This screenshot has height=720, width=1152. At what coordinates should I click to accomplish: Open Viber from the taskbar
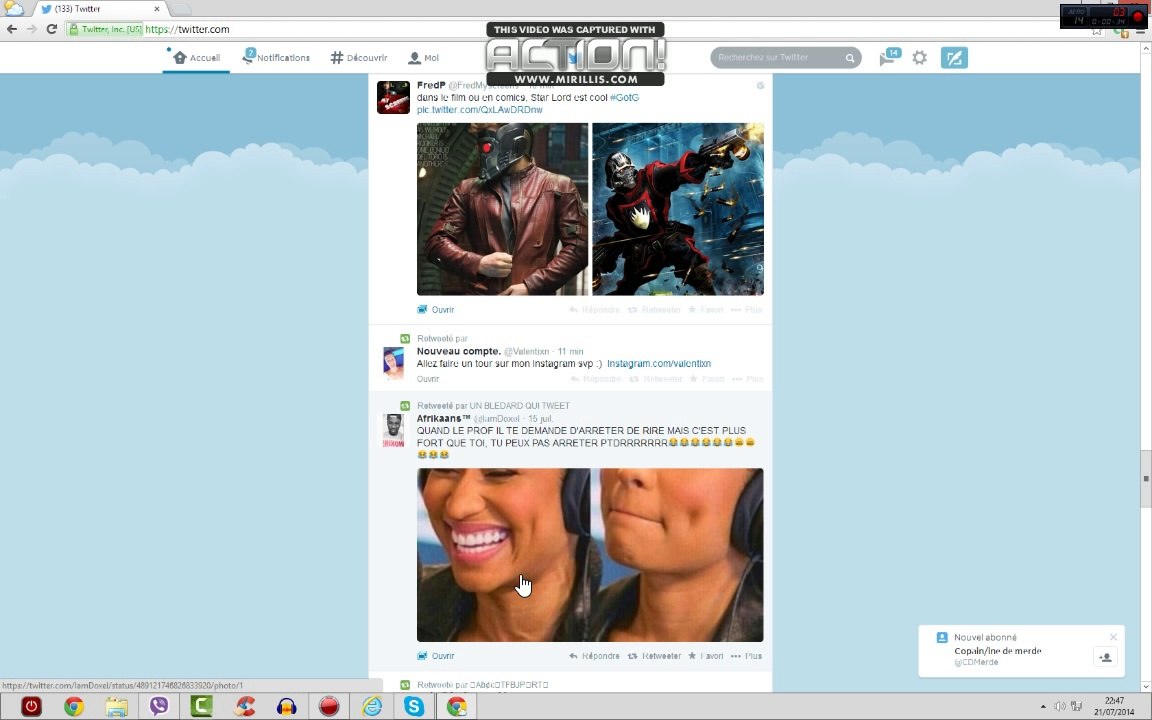click(159, 706)
